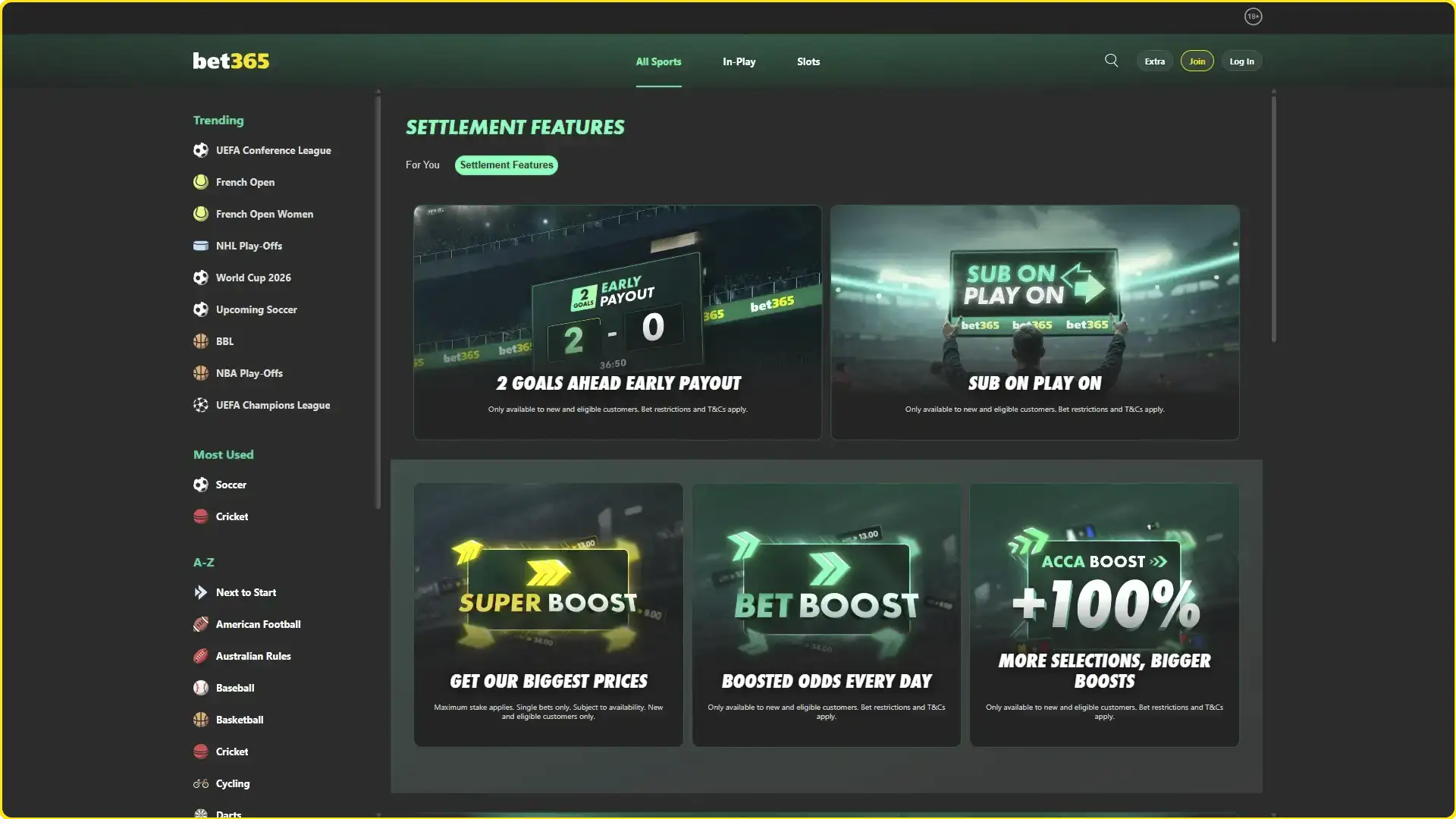1456x819 pixels.
Task: Click the Baseball icon
Action: click(201, 688)
